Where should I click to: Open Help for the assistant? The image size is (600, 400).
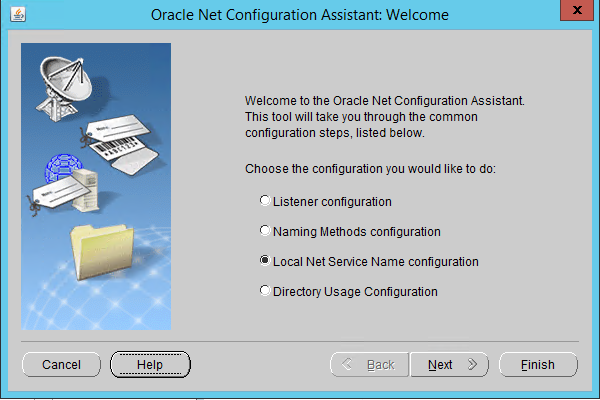(x=150, y=364)
